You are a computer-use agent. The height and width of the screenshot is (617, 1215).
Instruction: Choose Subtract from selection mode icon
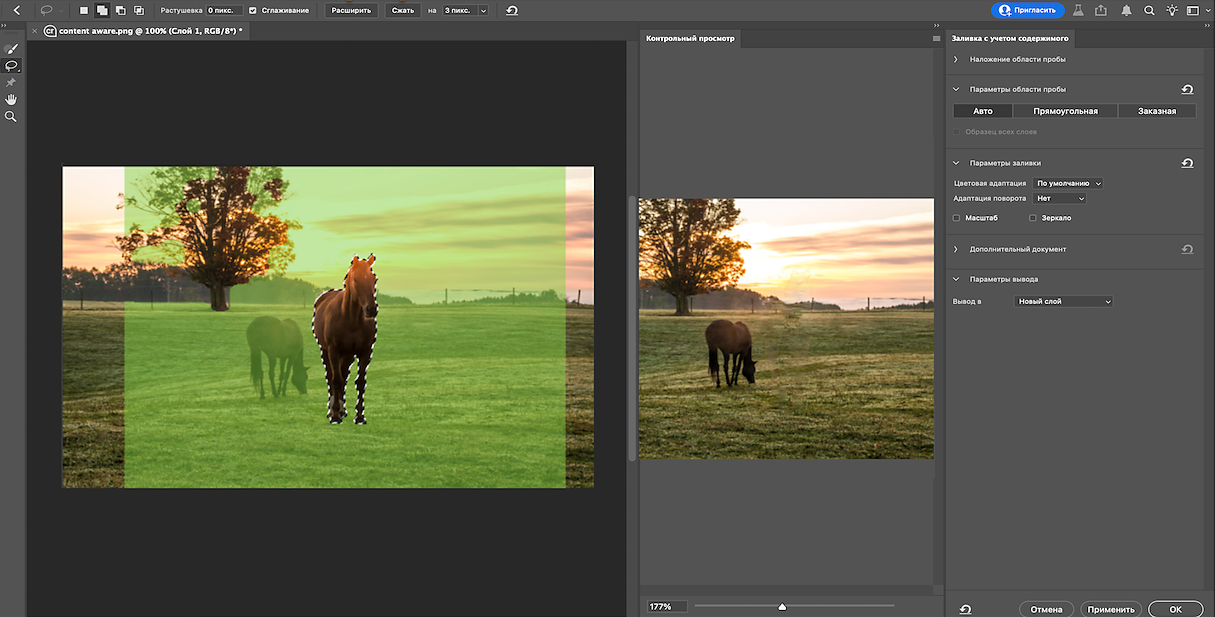120,10
